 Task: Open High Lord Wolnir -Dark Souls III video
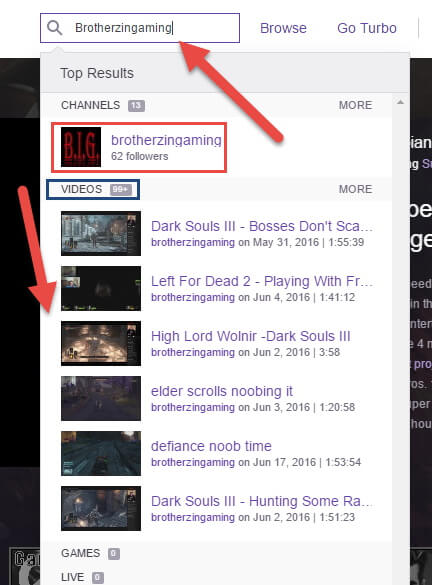click(x=251, y=336)
